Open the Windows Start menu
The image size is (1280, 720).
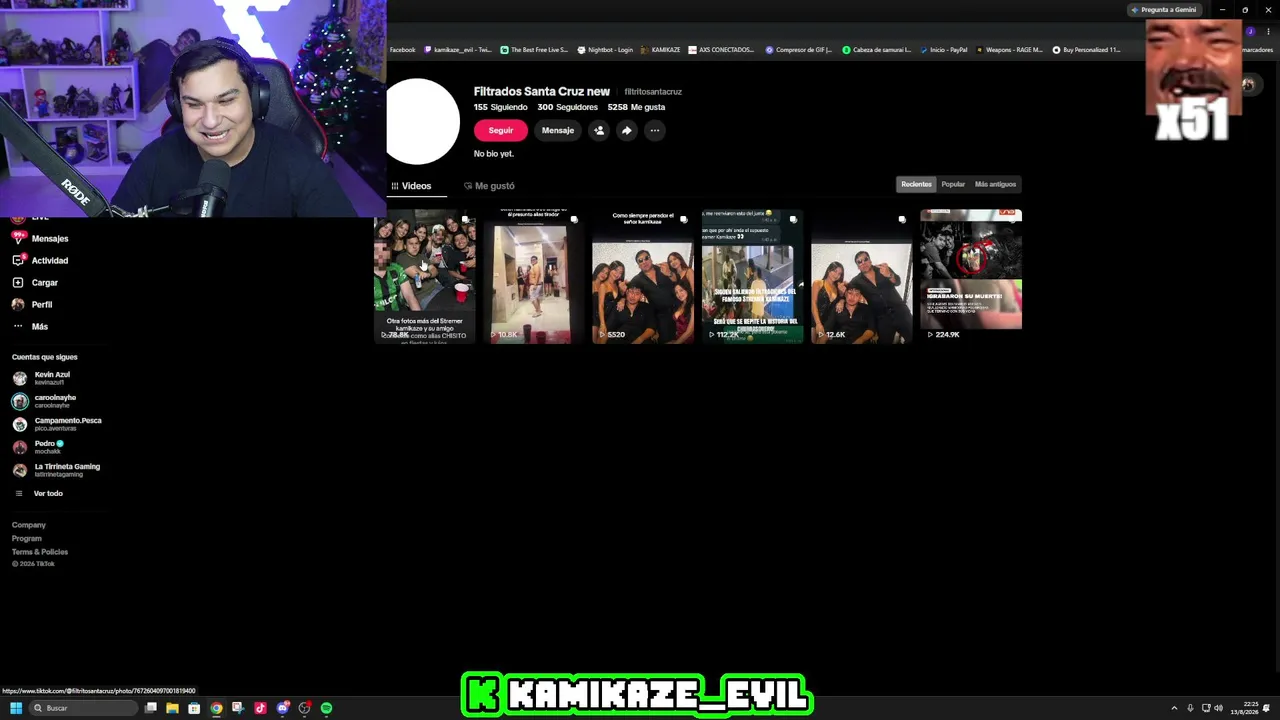[16, 708]
